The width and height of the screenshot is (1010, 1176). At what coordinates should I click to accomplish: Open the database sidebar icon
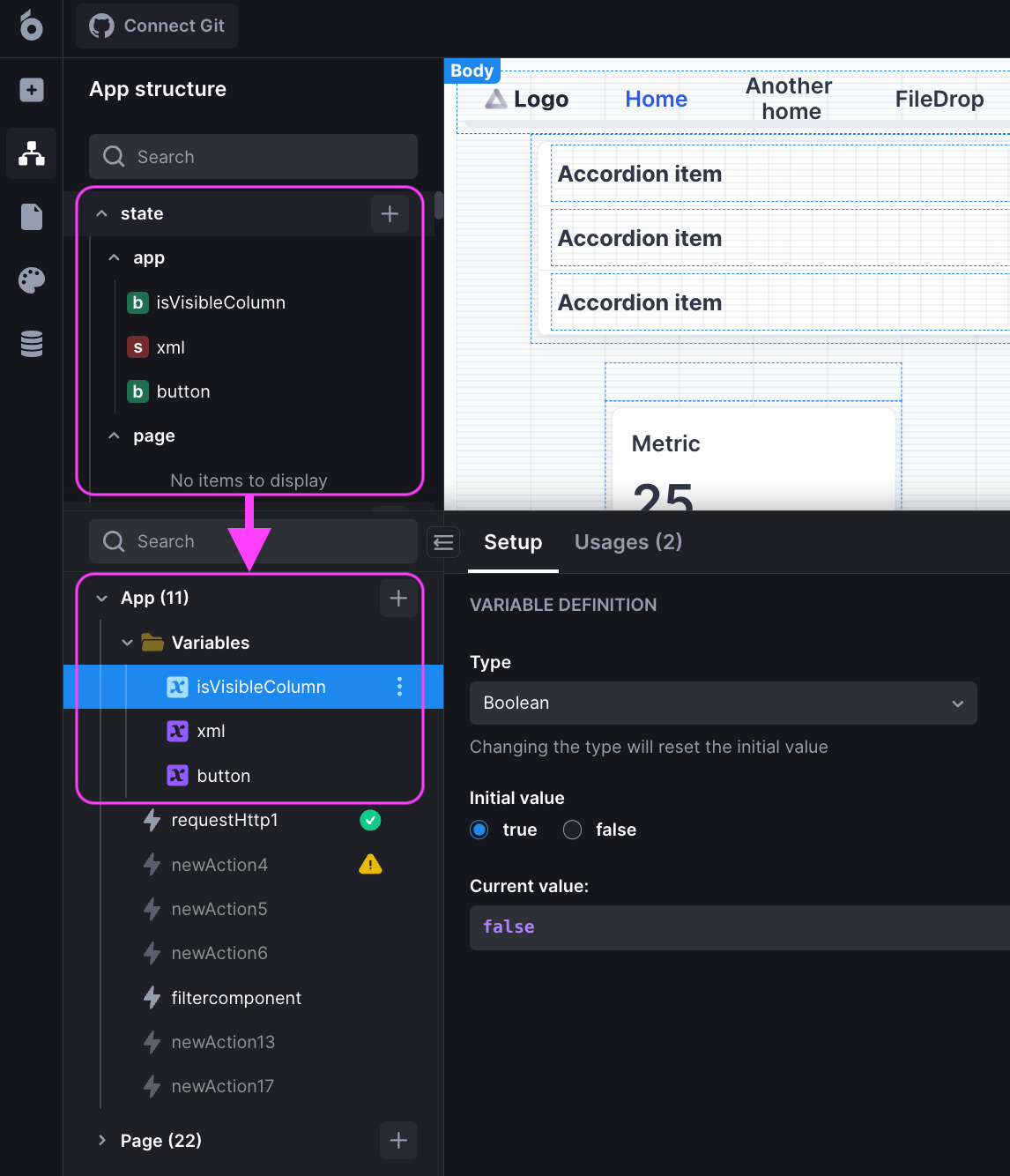point(32,344)
